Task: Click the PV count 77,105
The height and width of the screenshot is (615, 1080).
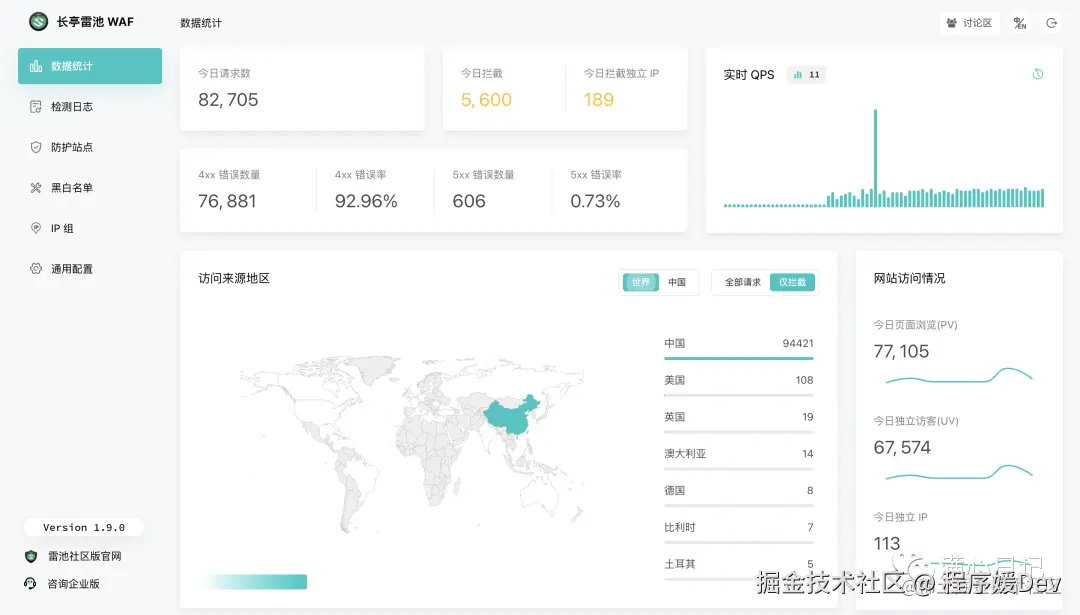Action: pos(901,352)
